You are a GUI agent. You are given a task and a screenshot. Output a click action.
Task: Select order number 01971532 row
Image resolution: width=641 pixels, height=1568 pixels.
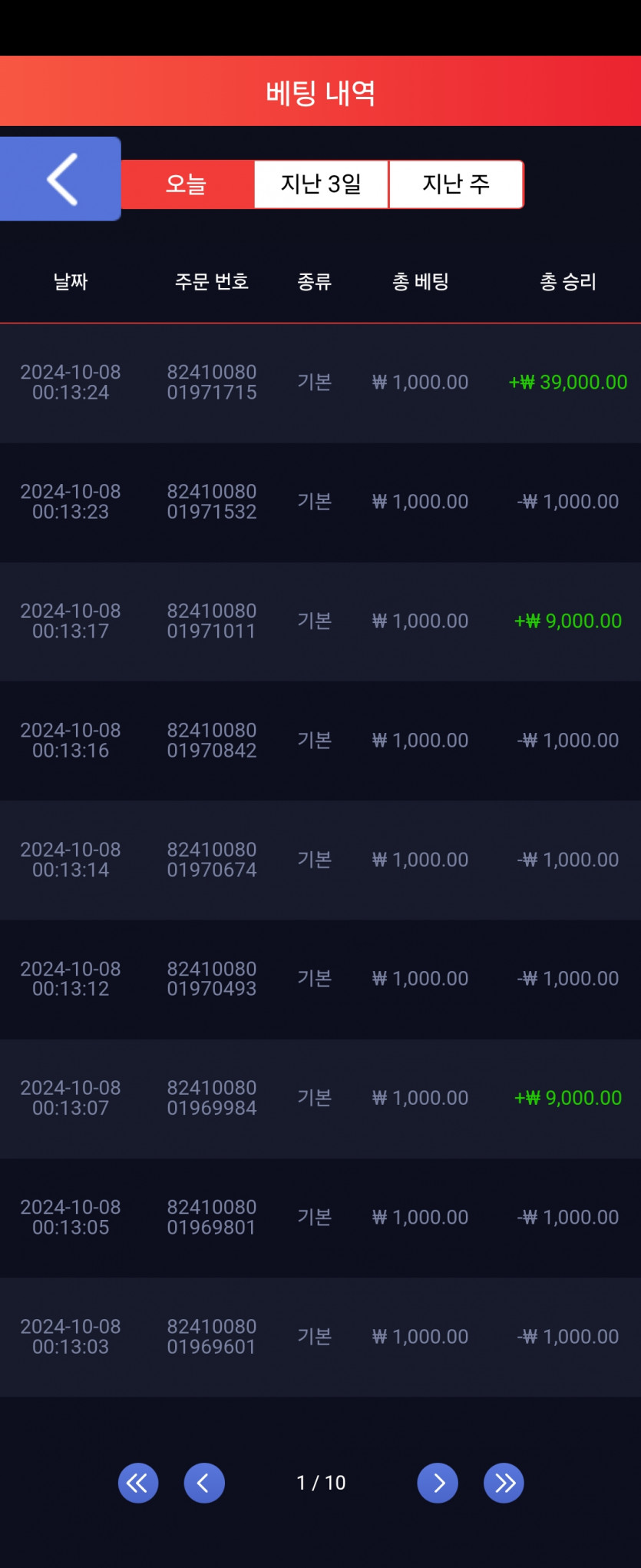pos(320,502)
